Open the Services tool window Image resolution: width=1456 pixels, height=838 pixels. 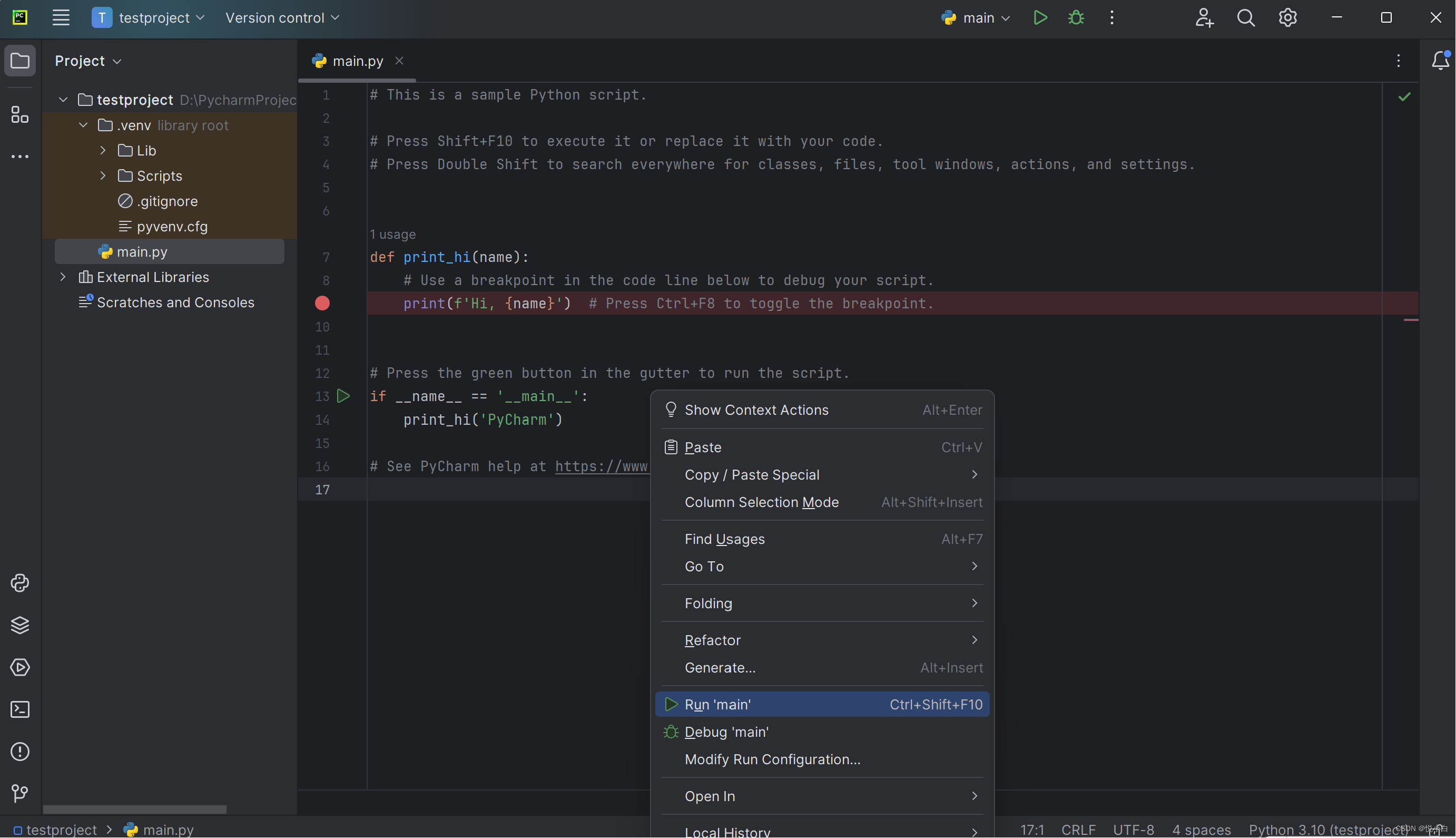[20, 667]
